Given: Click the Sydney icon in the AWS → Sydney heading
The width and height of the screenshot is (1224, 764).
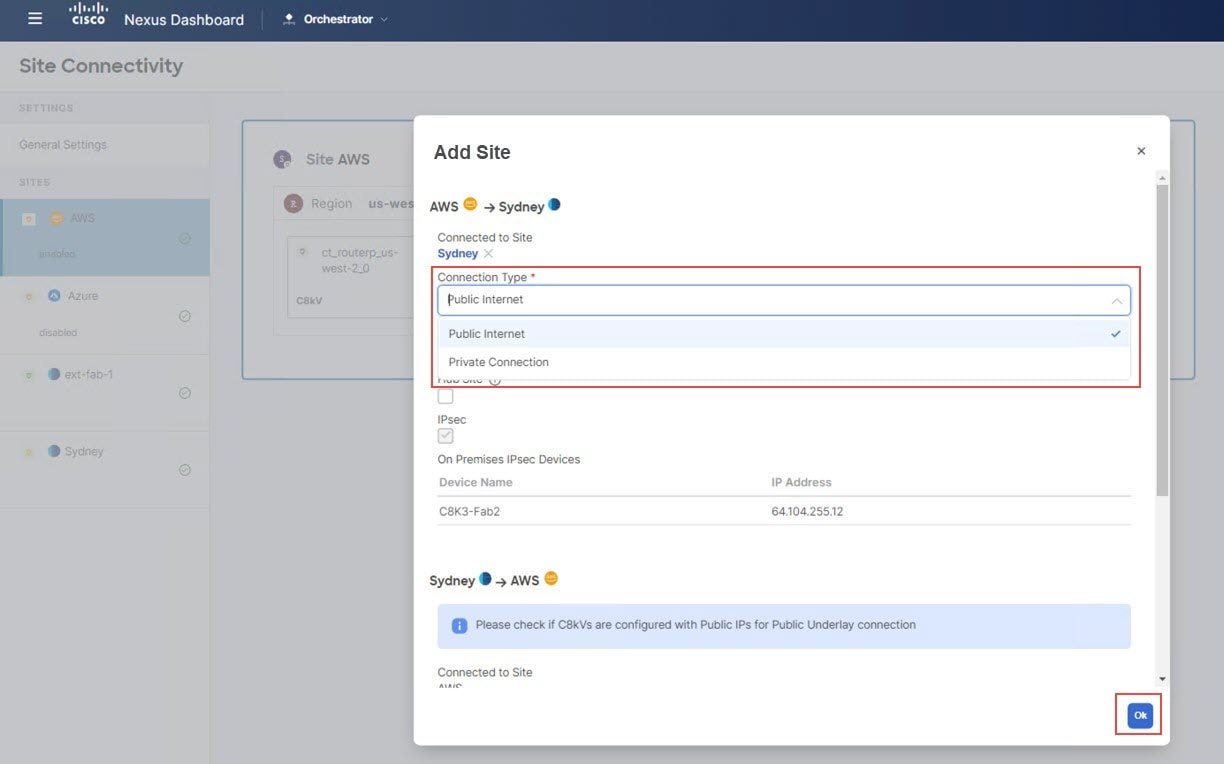Looking at the screenshot, I should click(x=554, y=205).
